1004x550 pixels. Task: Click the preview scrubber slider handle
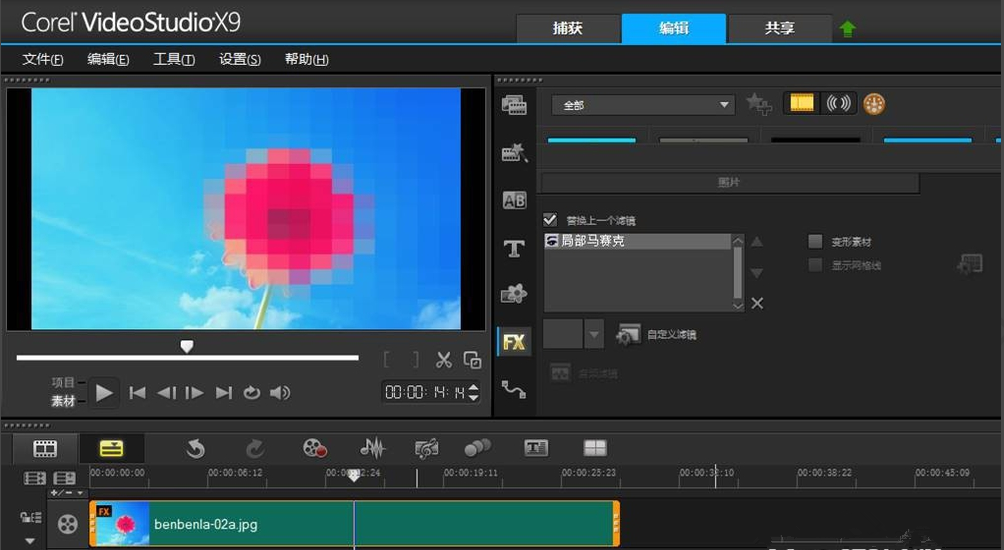coord(186,346)
